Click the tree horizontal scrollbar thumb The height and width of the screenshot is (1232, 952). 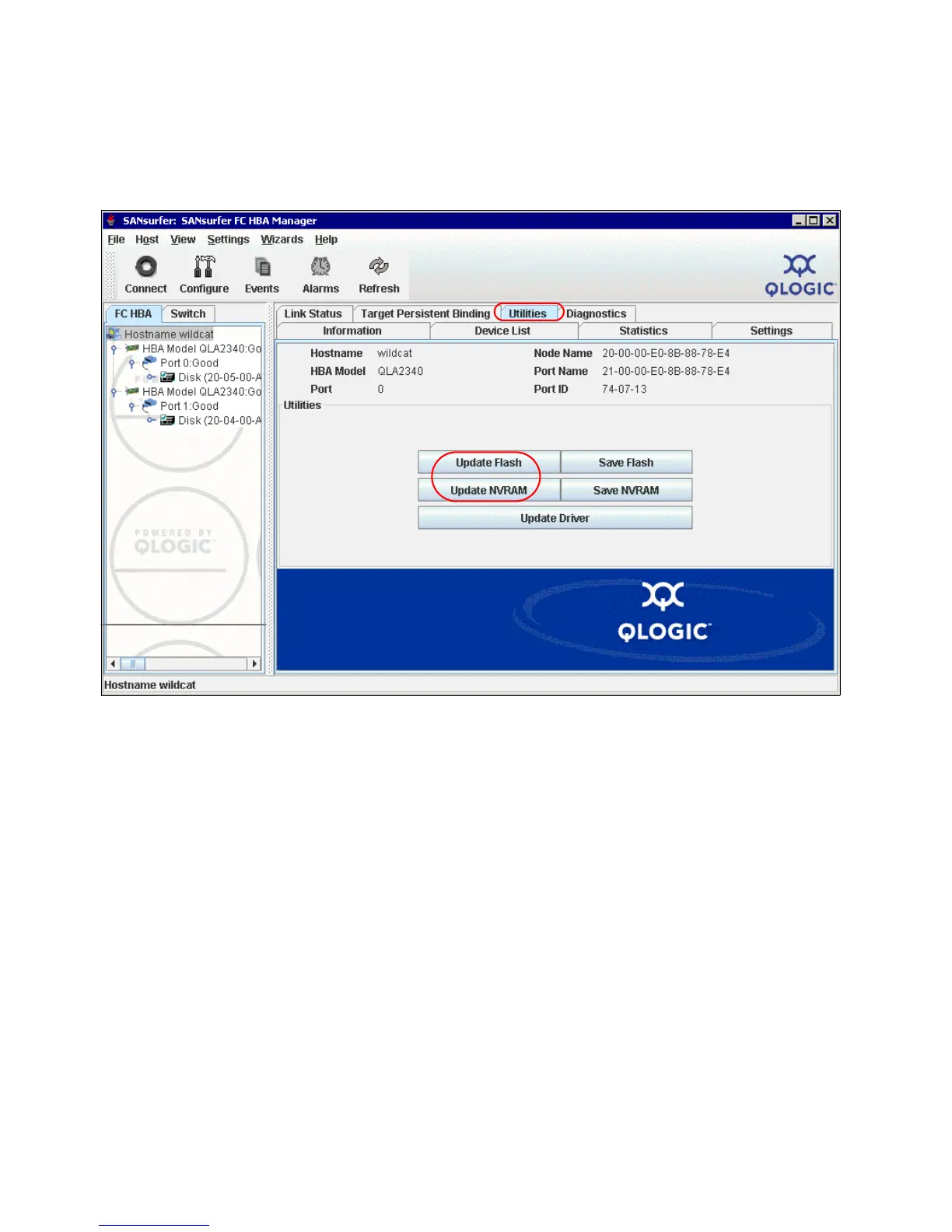click(x=133, y=663)
